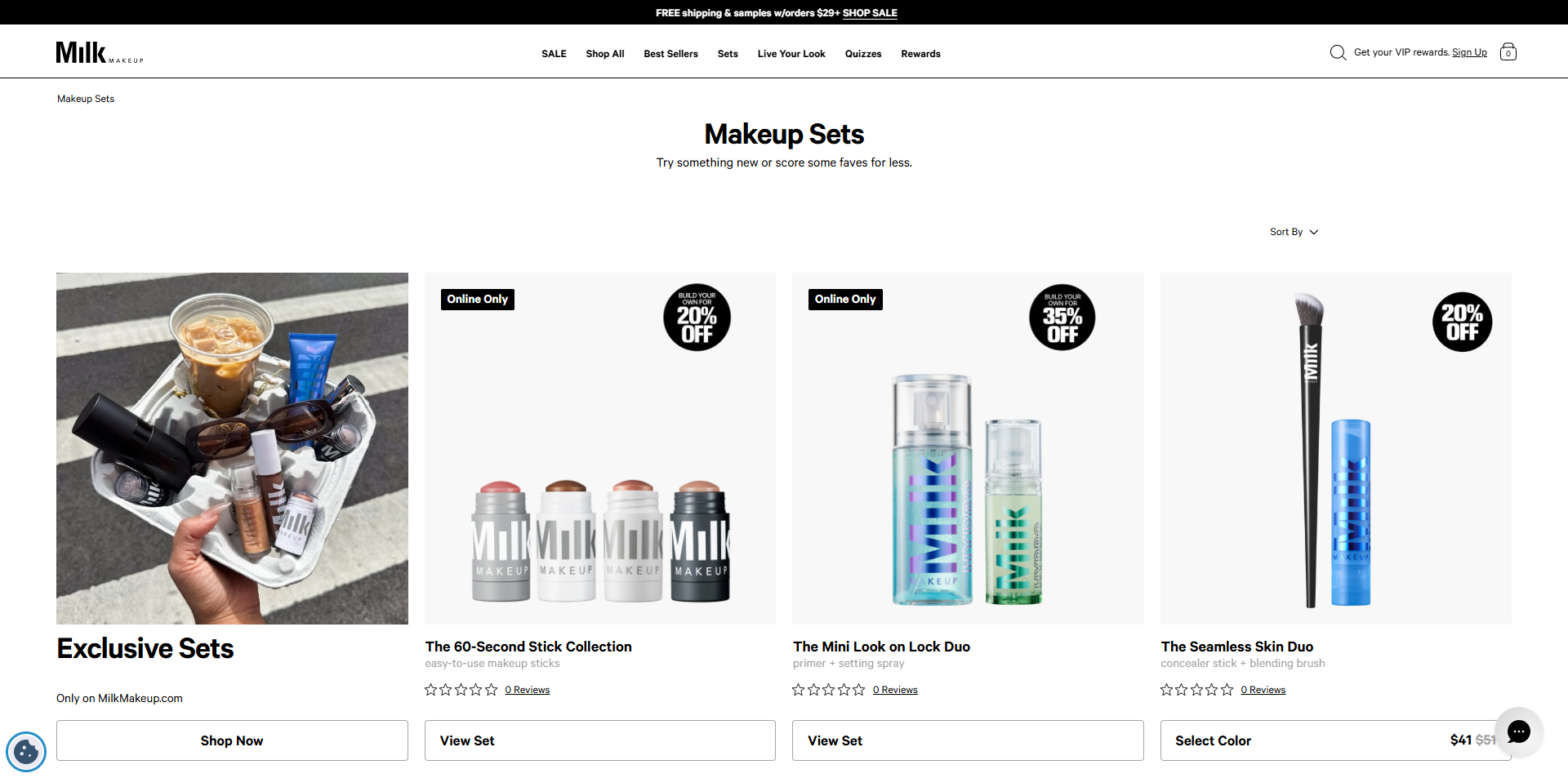This screenshot has height=778, width=1568.
Task: Rate The Seamless Skin Duo one star
Action: [1166, 689]
